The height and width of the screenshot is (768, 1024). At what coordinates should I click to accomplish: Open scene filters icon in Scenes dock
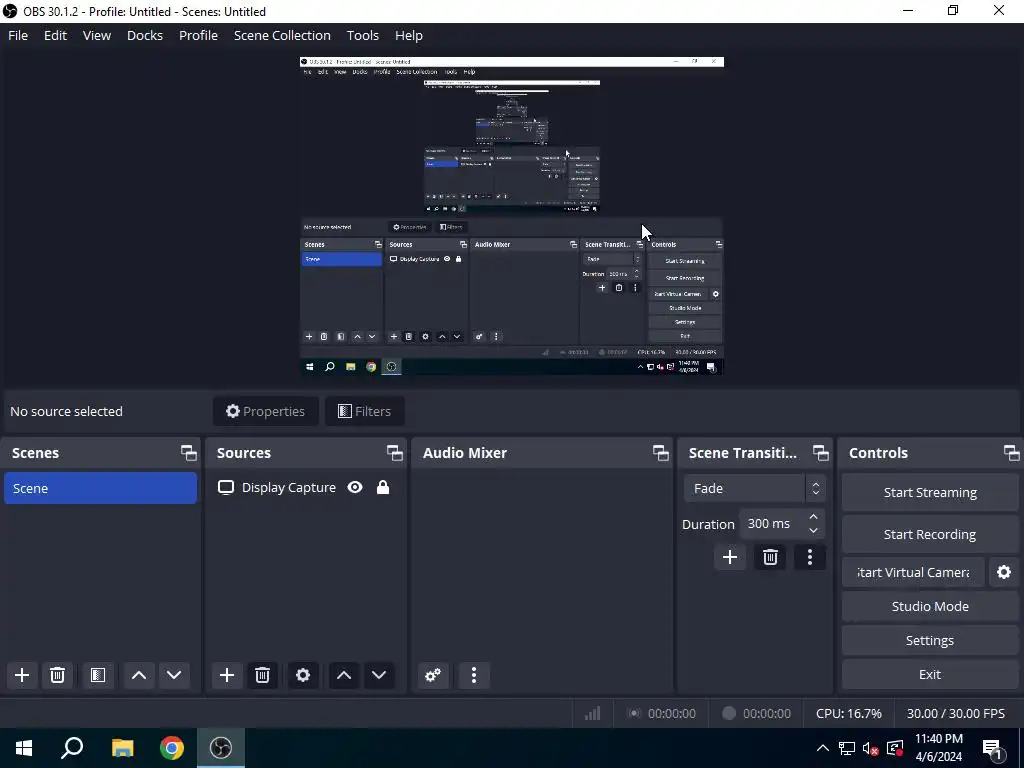(x=98, y=675)
